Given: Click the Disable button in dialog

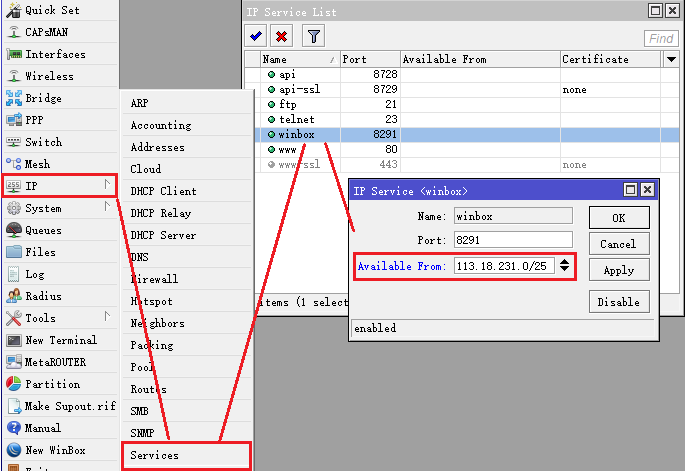Looking at the screenshot, I should click(618, 302).
